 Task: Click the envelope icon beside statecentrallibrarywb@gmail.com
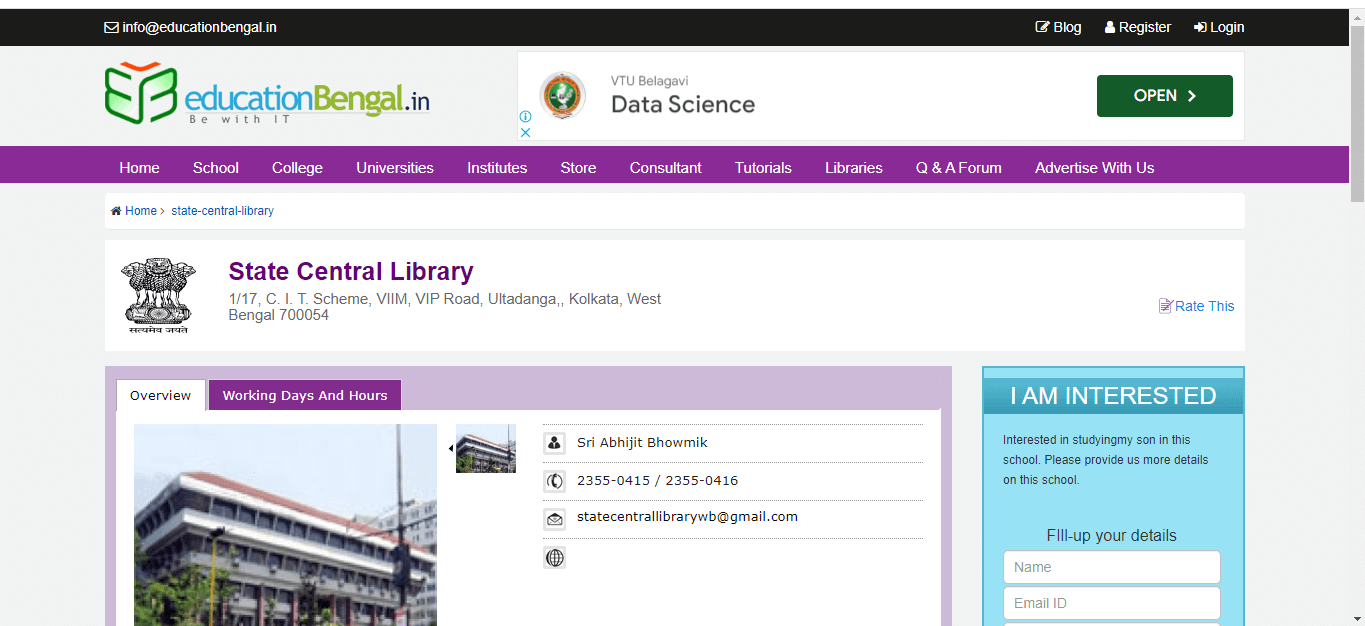[x=554, y=518]
